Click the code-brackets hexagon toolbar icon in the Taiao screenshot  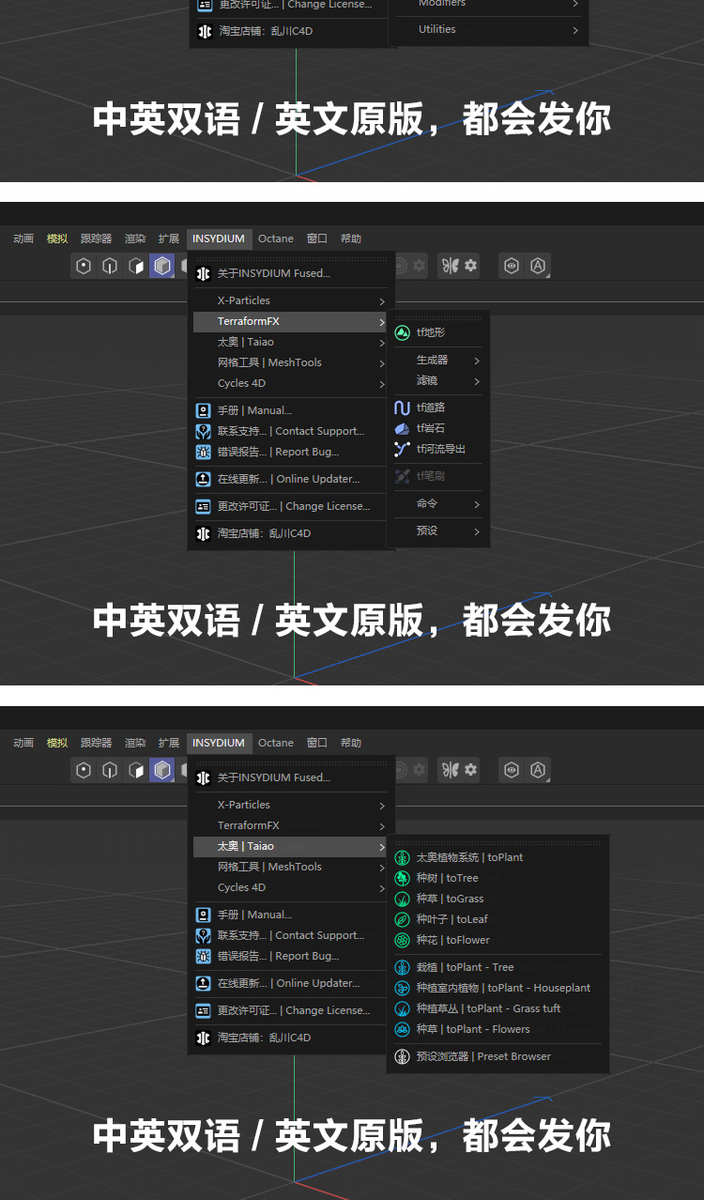tap(512, 770)
